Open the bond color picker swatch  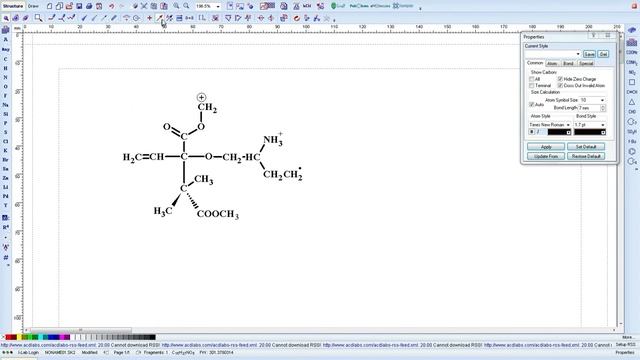click(x=590, y=132)
